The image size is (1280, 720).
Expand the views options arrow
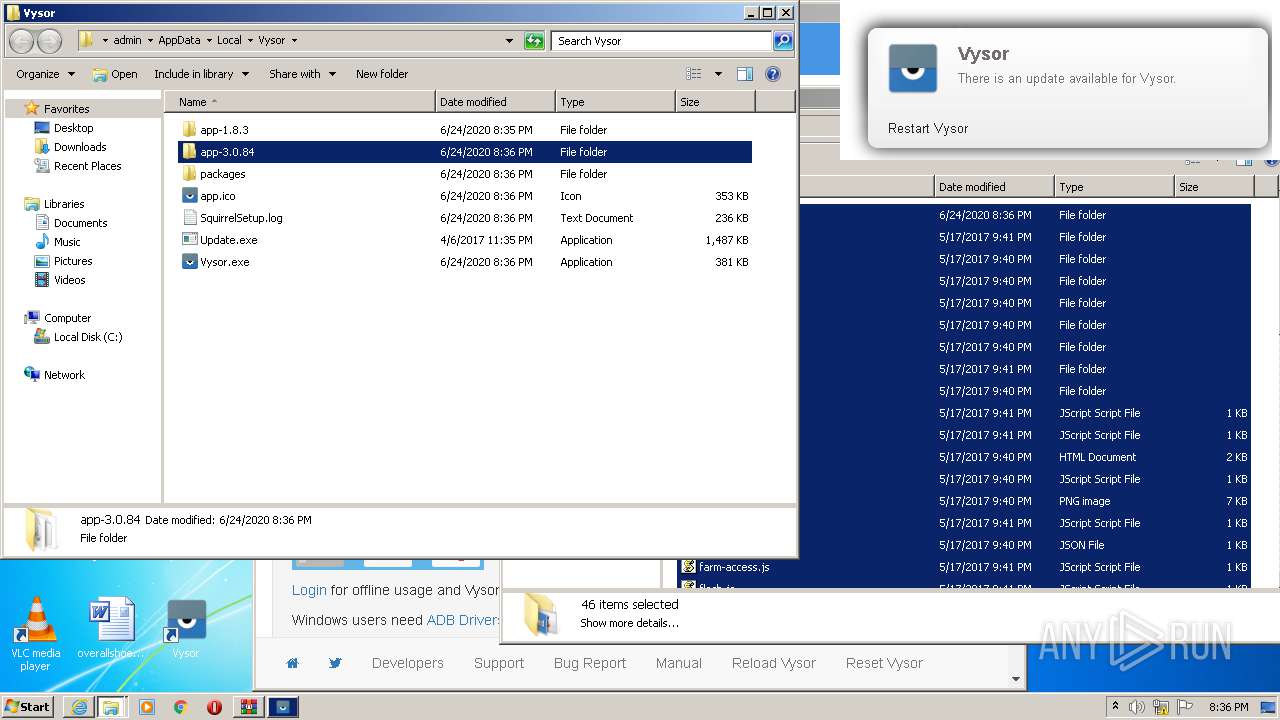[718, 74]
